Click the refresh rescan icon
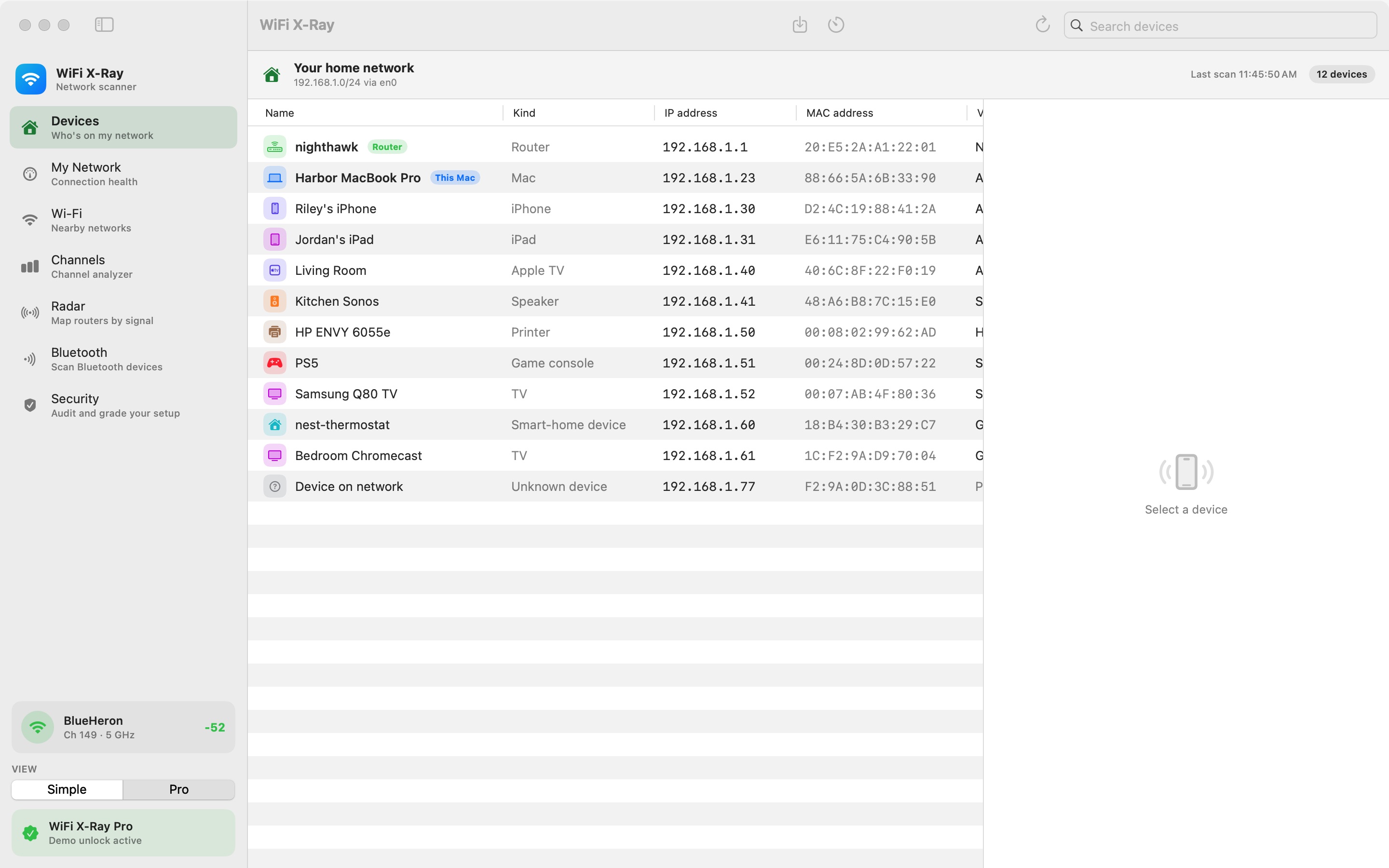The height and width of the screenshot is (868, 1389). pyautogui.click(x=1042, y=25)
